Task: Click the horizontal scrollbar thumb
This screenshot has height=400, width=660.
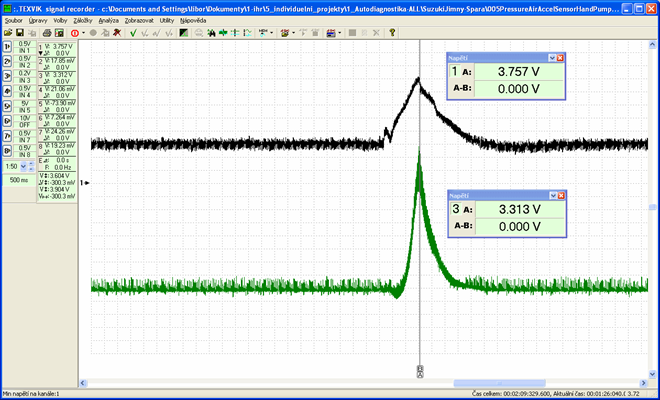Action: tap(499, 383)
